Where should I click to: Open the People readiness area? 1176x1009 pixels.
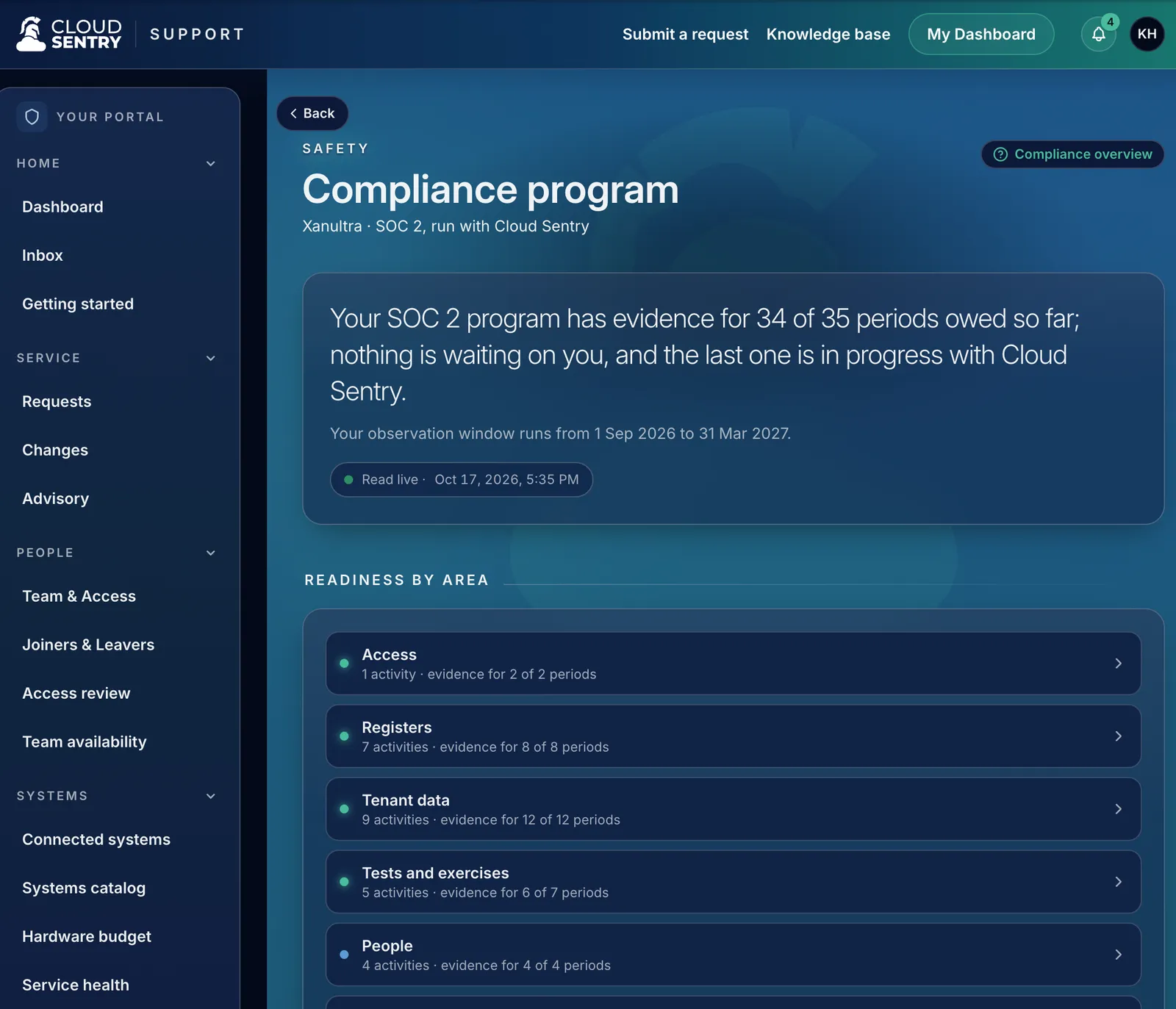(x=734, y=955)
